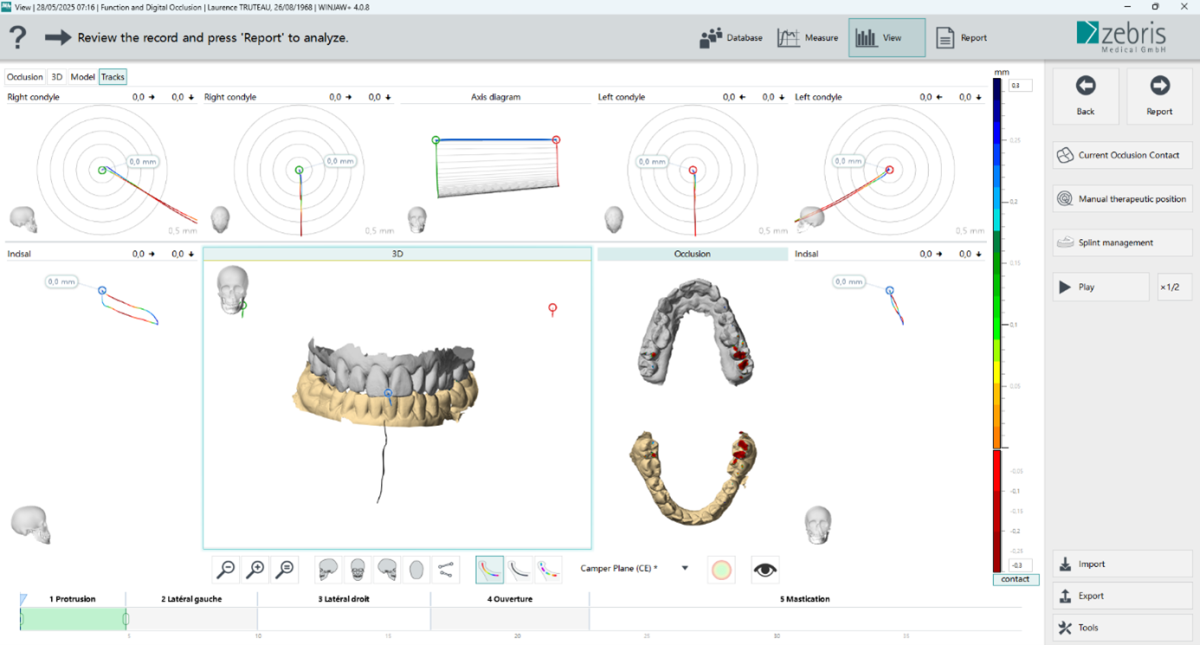1200x645 pixels.
Task: Open the Tools menu button
Action: (1122, 627)
